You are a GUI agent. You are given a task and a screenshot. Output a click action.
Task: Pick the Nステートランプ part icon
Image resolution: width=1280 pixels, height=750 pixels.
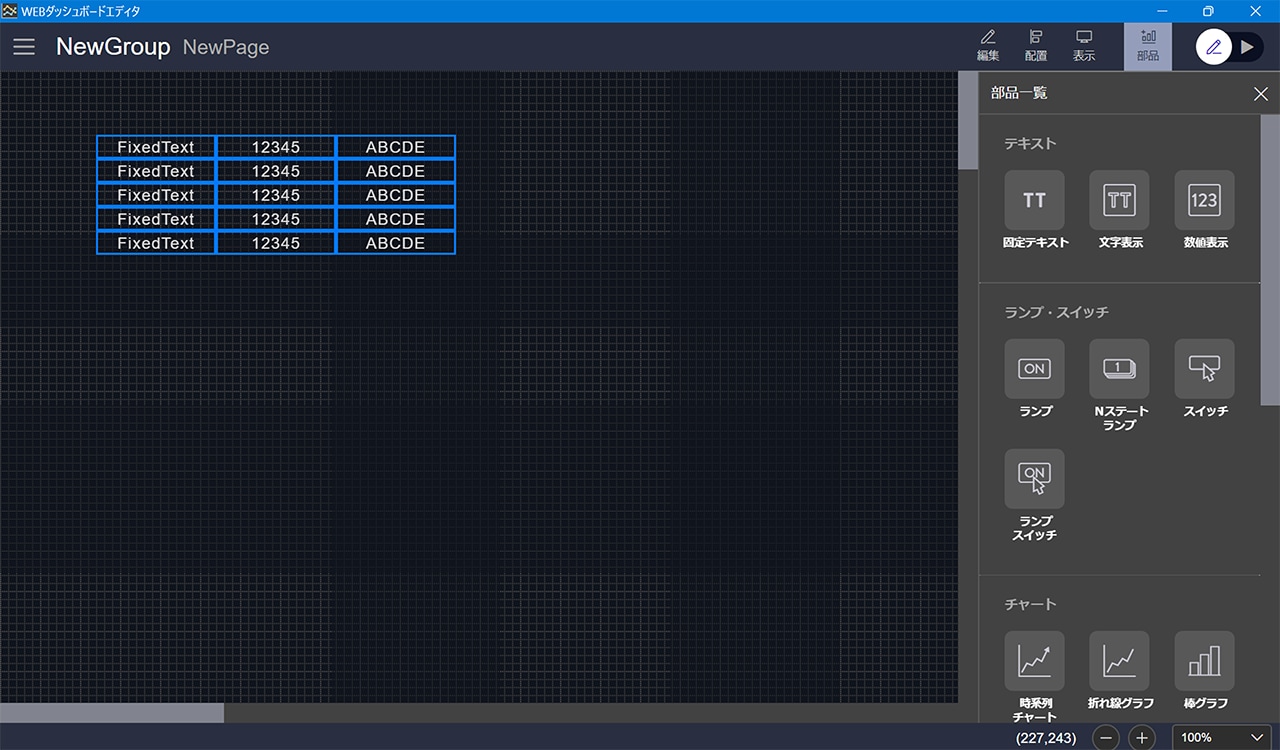tap(1119, 369)
